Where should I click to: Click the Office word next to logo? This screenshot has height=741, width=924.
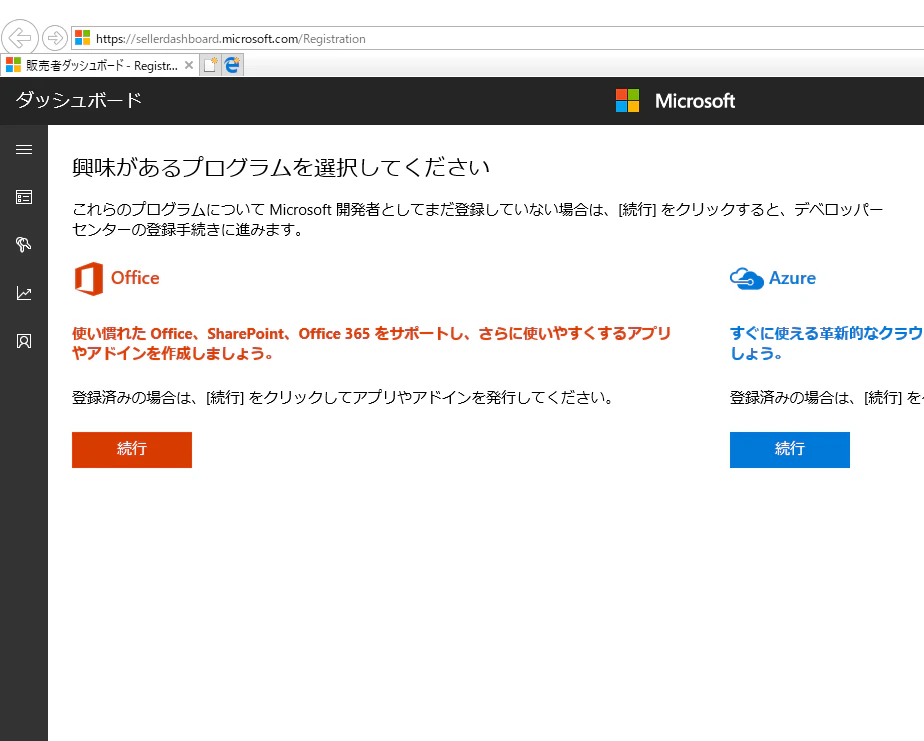coord(135,278)
